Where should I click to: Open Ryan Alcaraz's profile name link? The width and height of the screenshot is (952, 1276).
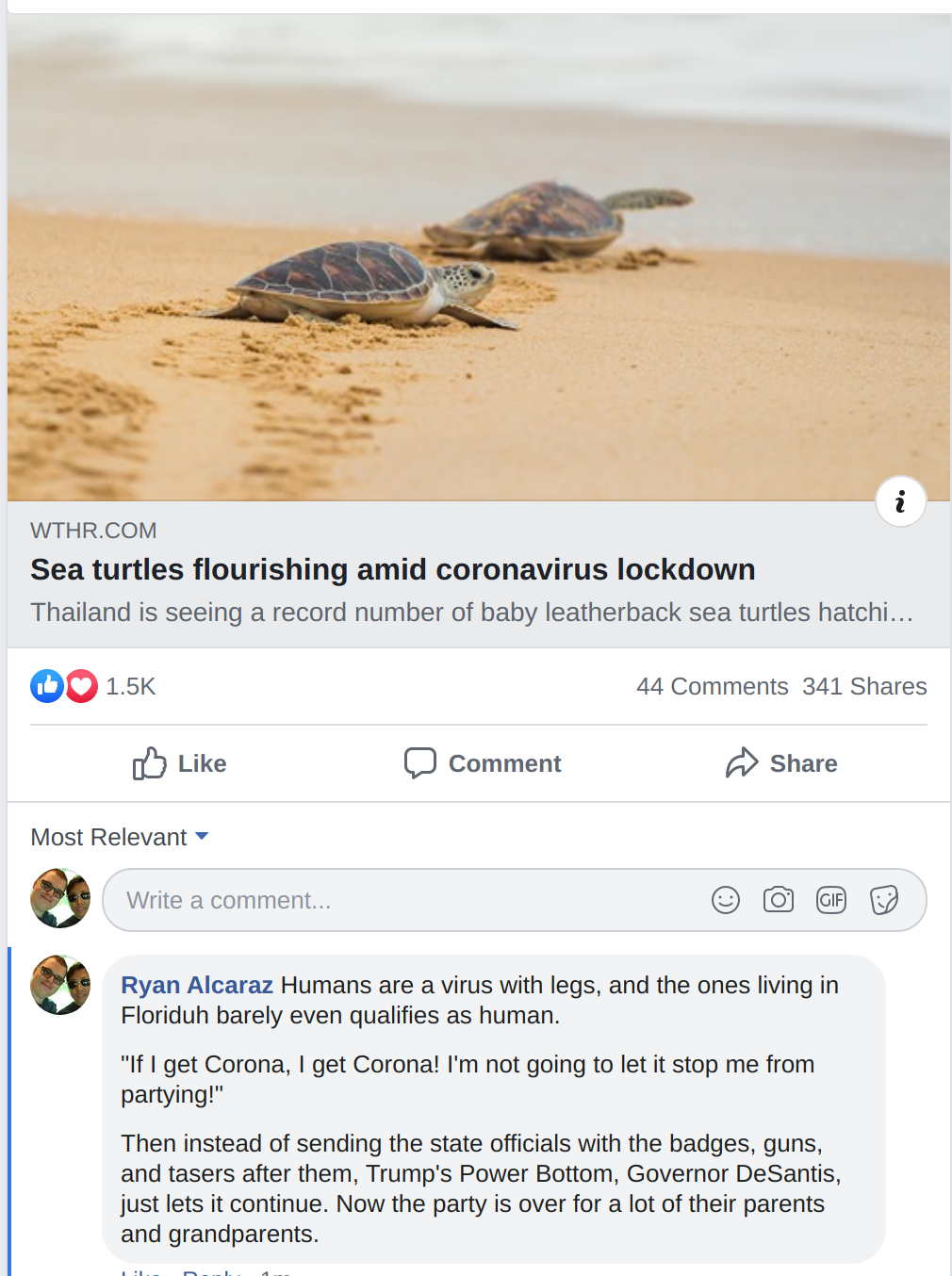click(x=197, y=985)
